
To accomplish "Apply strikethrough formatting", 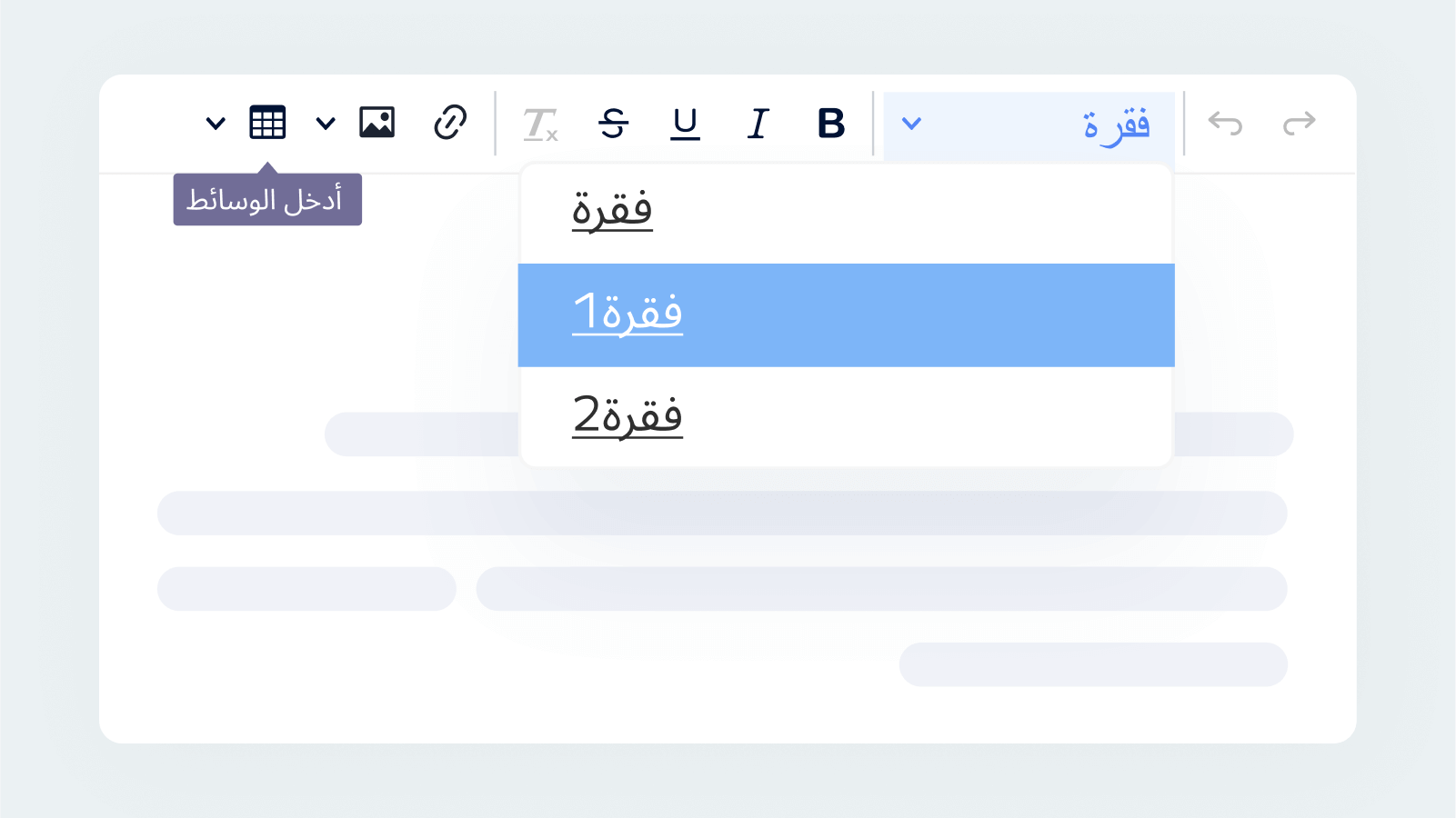I will pos(614,123).
